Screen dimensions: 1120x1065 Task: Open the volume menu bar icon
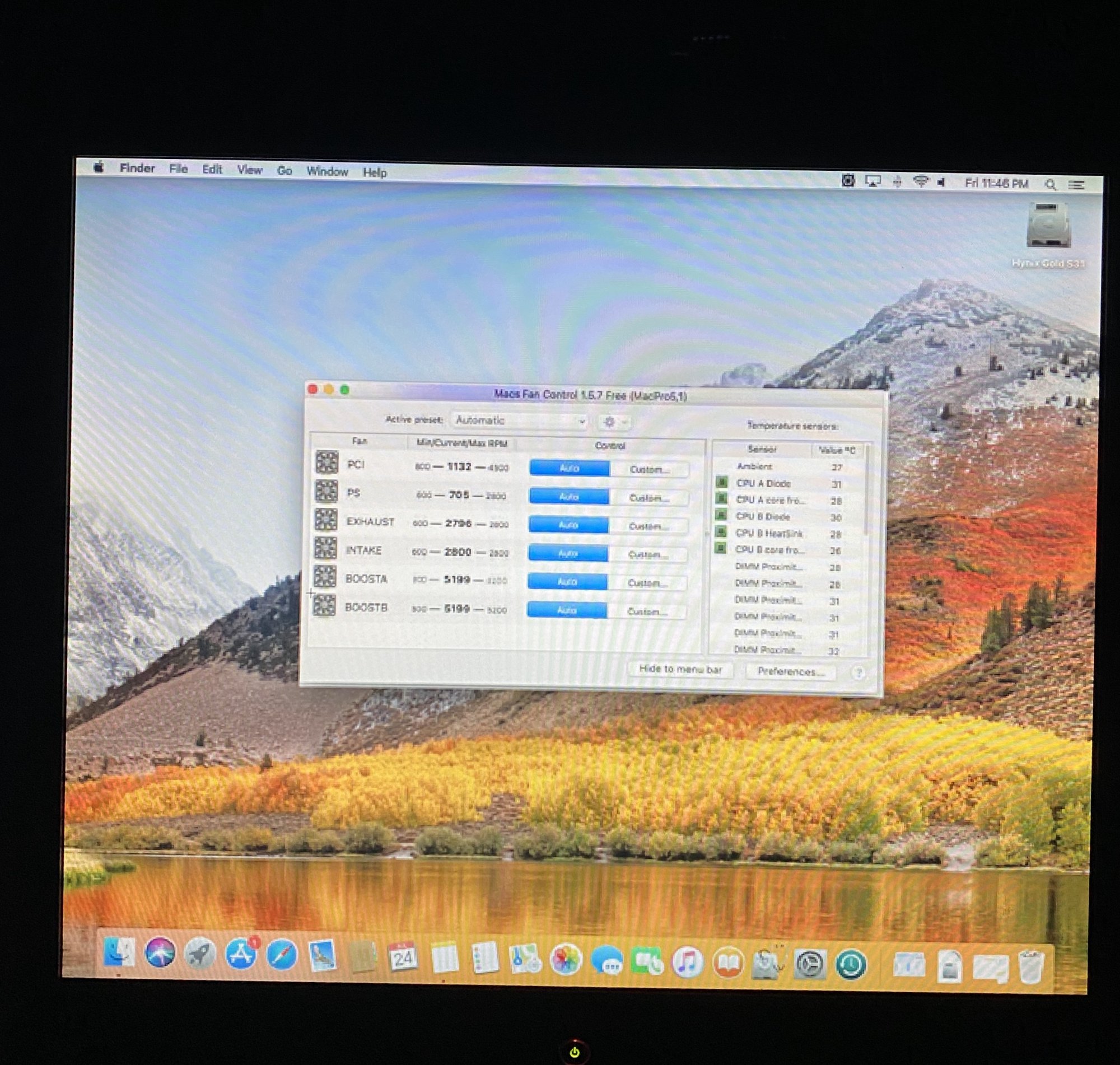pos(942,182)
